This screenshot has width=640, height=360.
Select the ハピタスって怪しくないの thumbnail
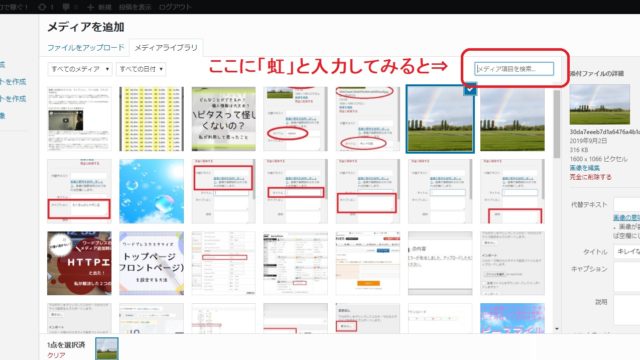224,119
